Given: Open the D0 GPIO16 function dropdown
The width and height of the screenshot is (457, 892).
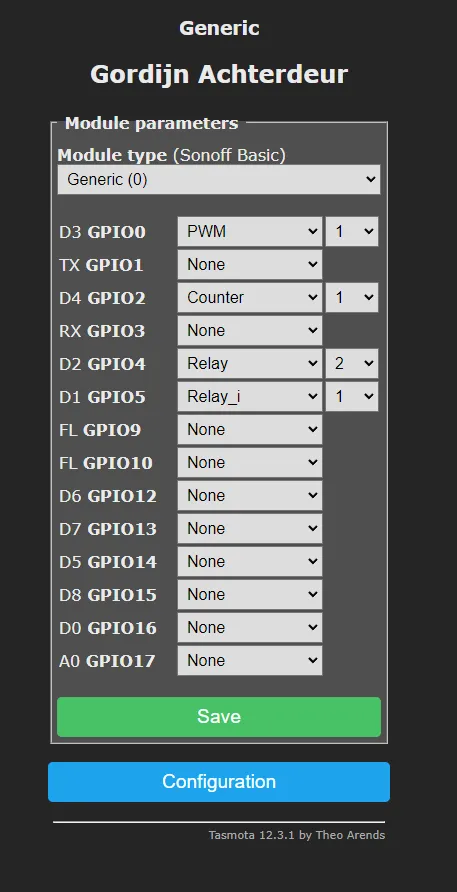Looking at the screenshot, I should click(x=250, y=627).
